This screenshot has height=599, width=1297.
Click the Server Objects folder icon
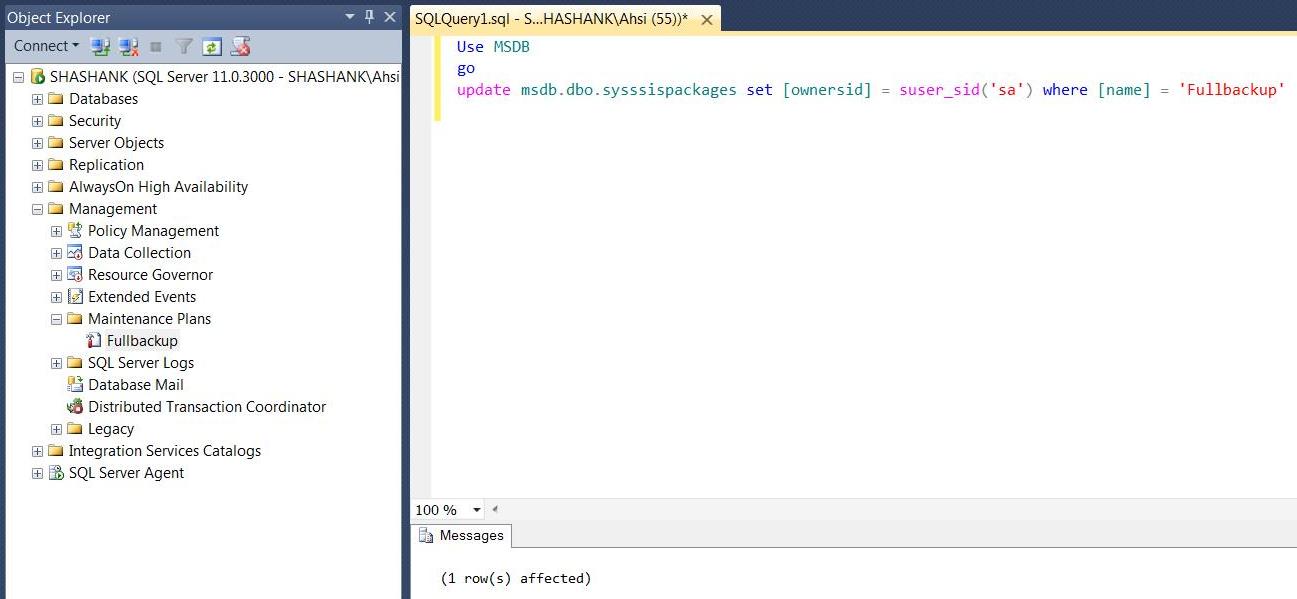coord(56,143)
